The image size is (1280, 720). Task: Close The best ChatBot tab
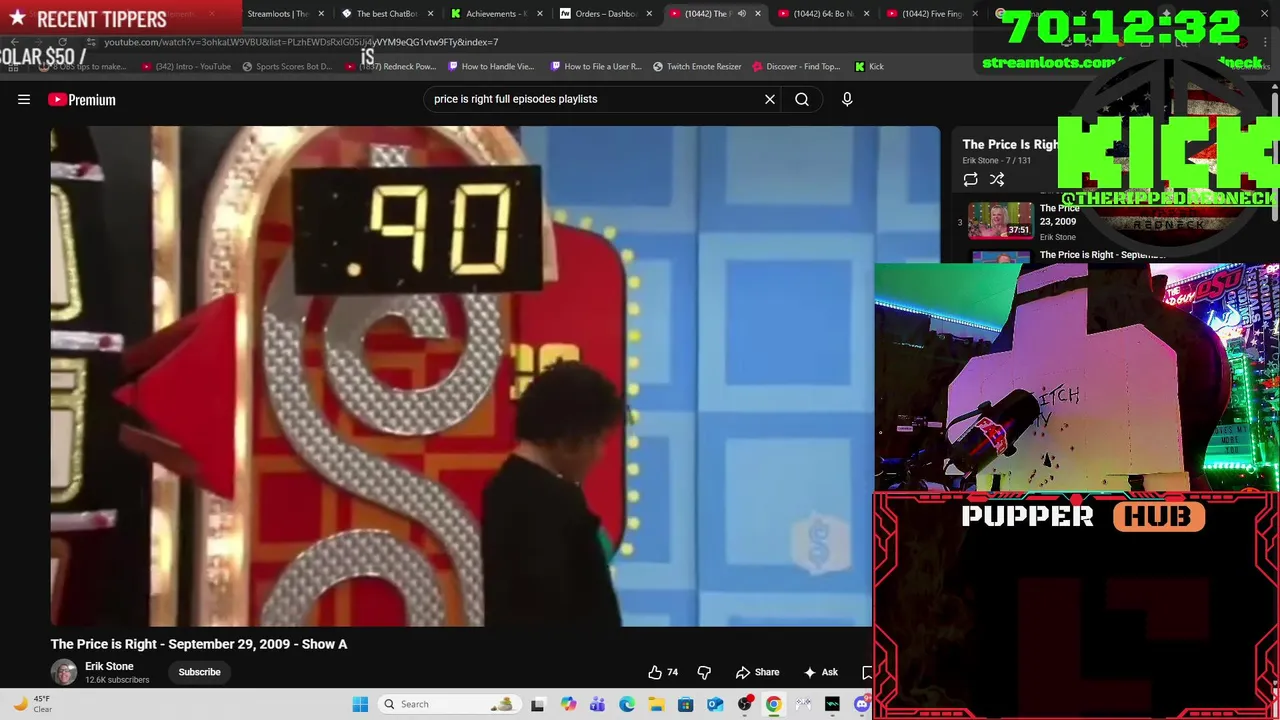[x=430, y=14]
